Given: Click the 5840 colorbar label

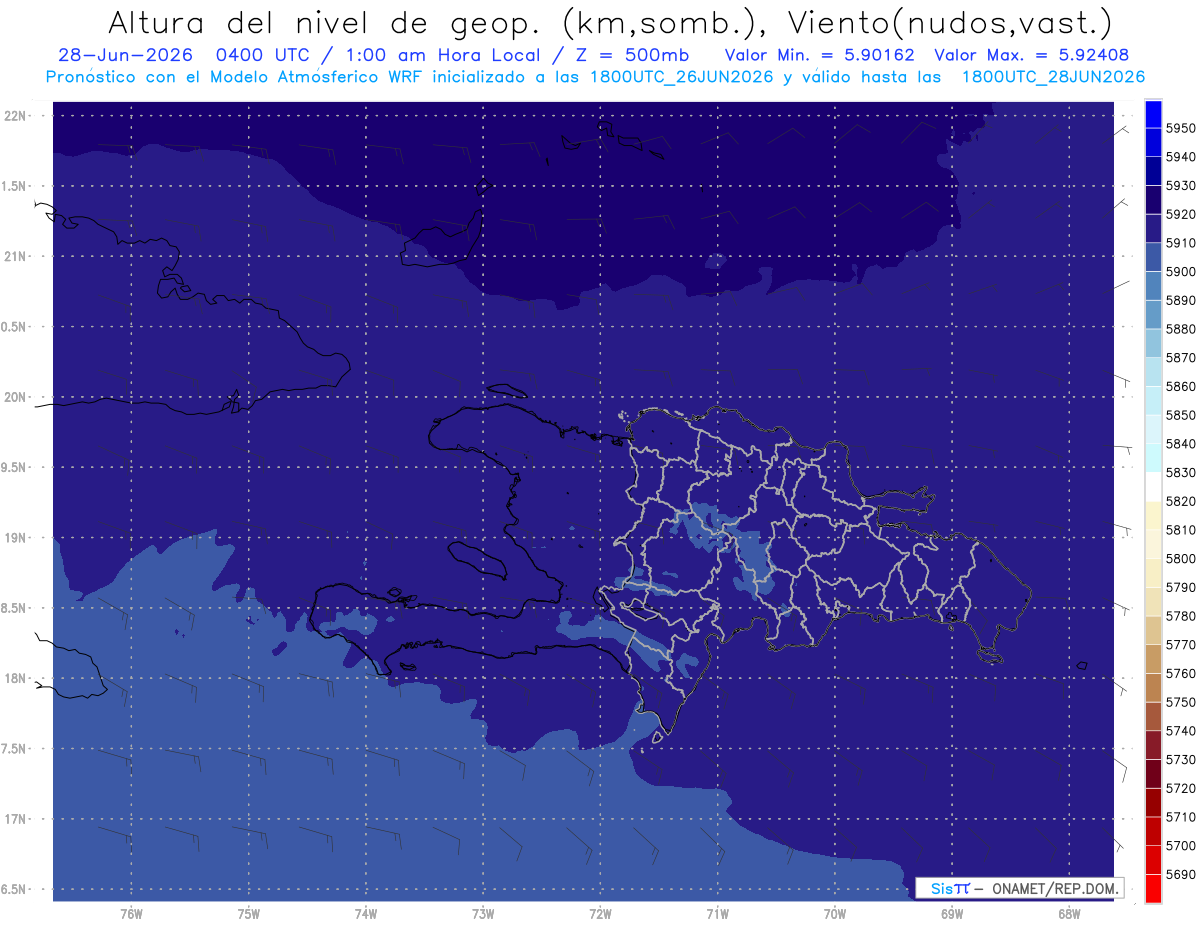Looking at the screenshot, I should [1180, 444].
